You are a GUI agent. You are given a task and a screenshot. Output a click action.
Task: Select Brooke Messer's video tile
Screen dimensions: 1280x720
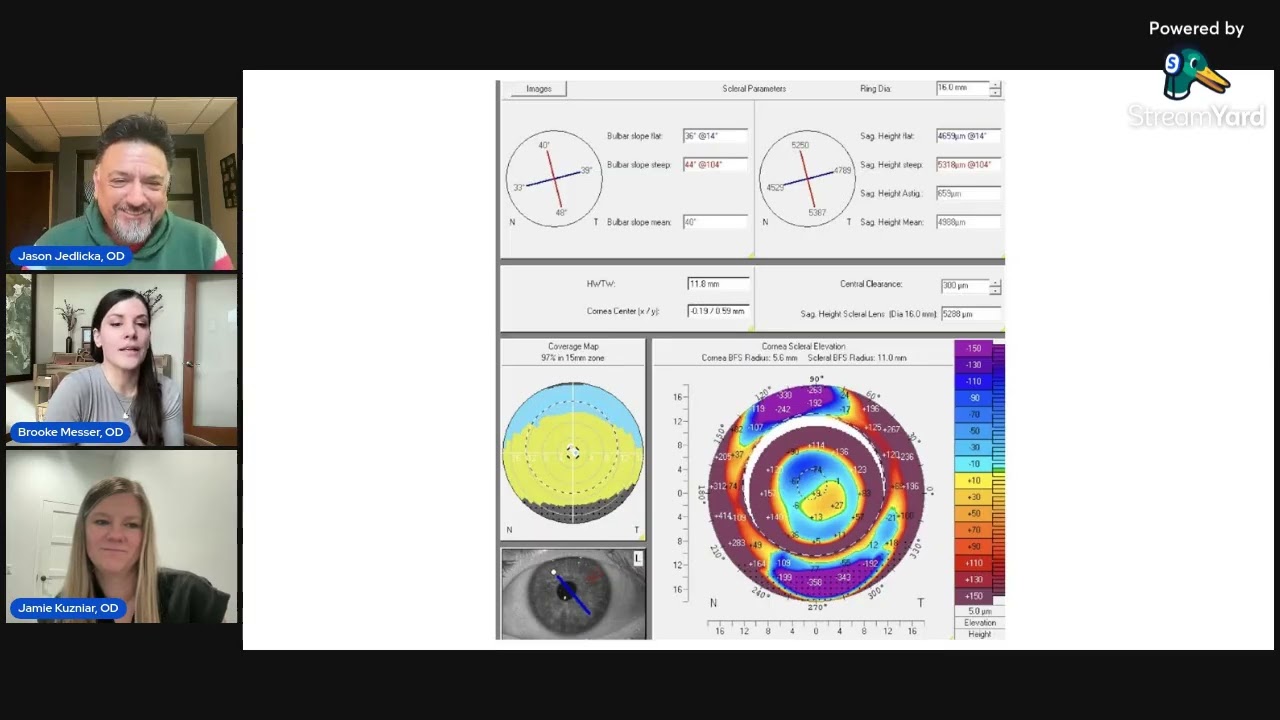(x=121, y=360)
